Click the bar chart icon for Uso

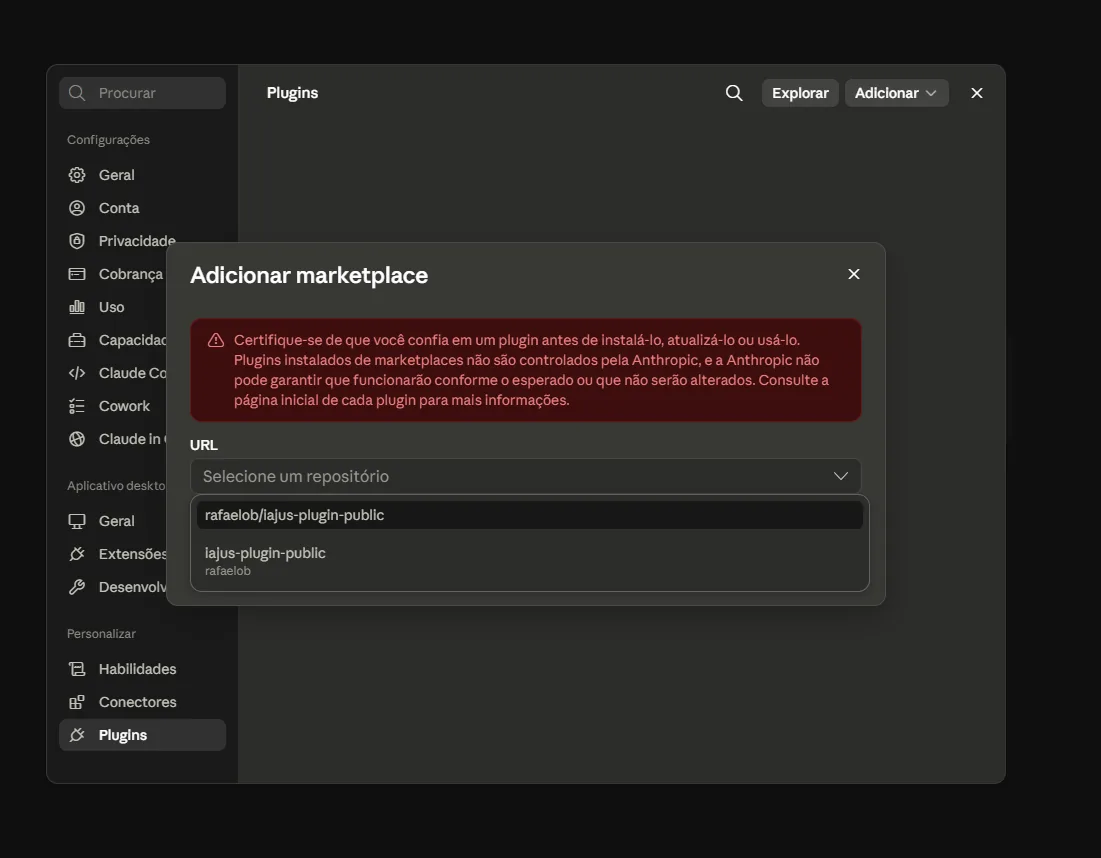(77, 307)
